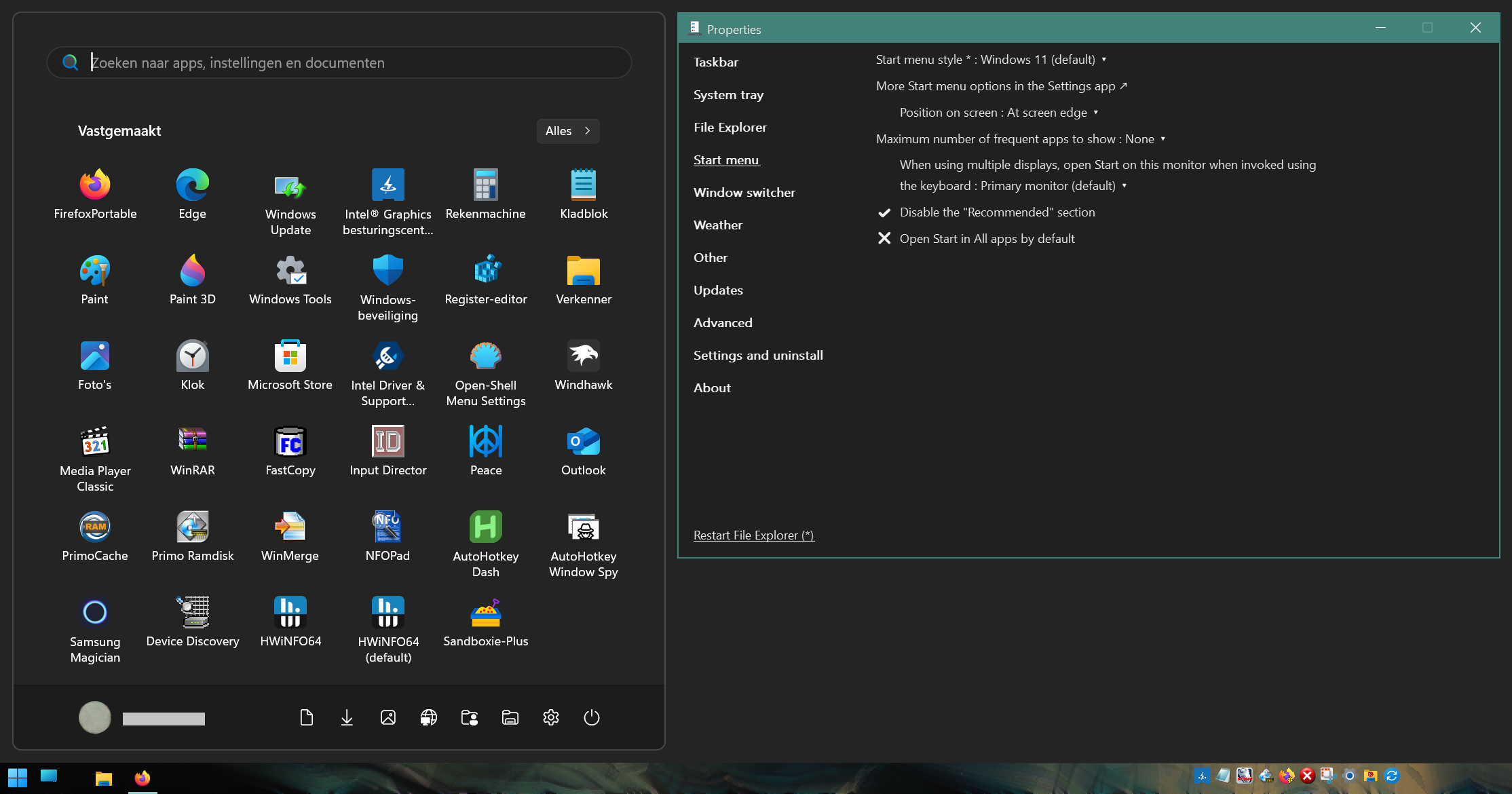The image size is (1512, 794).
Task: Open Media Player Classic
Action: tap(95, 459)
